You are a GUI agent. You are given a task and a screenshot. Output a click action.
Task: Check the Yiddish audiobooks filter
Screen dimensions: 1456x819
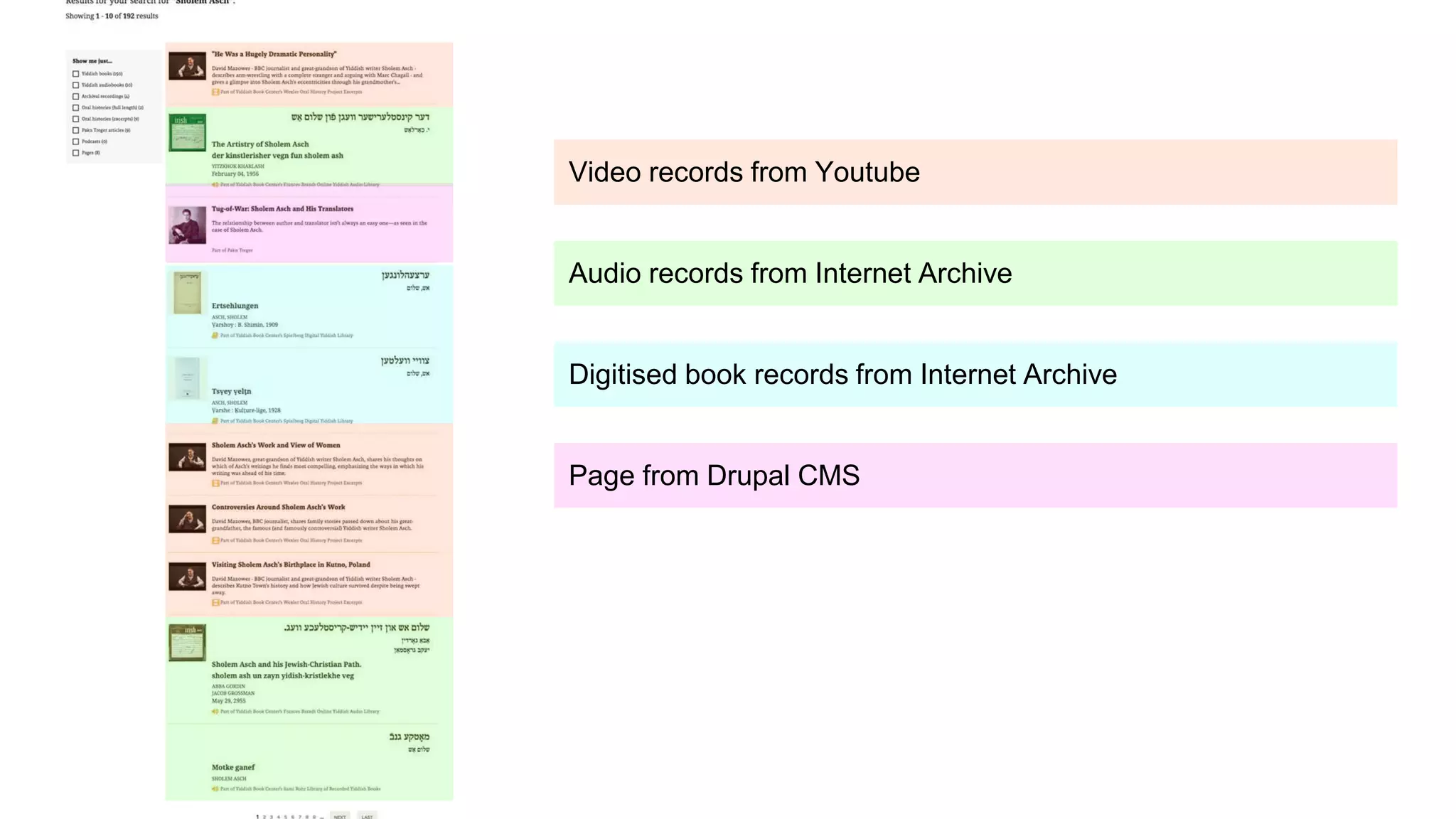75,85
